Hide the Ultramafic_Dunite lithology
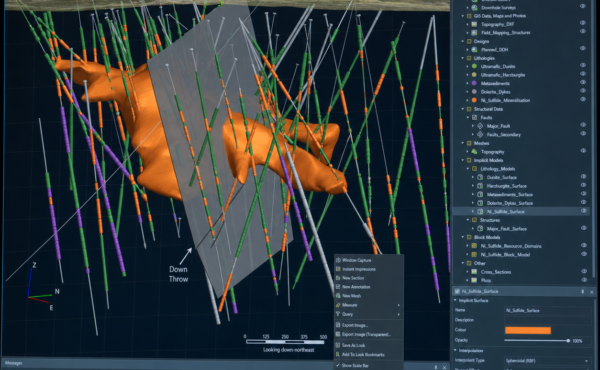 click(583, 65)
